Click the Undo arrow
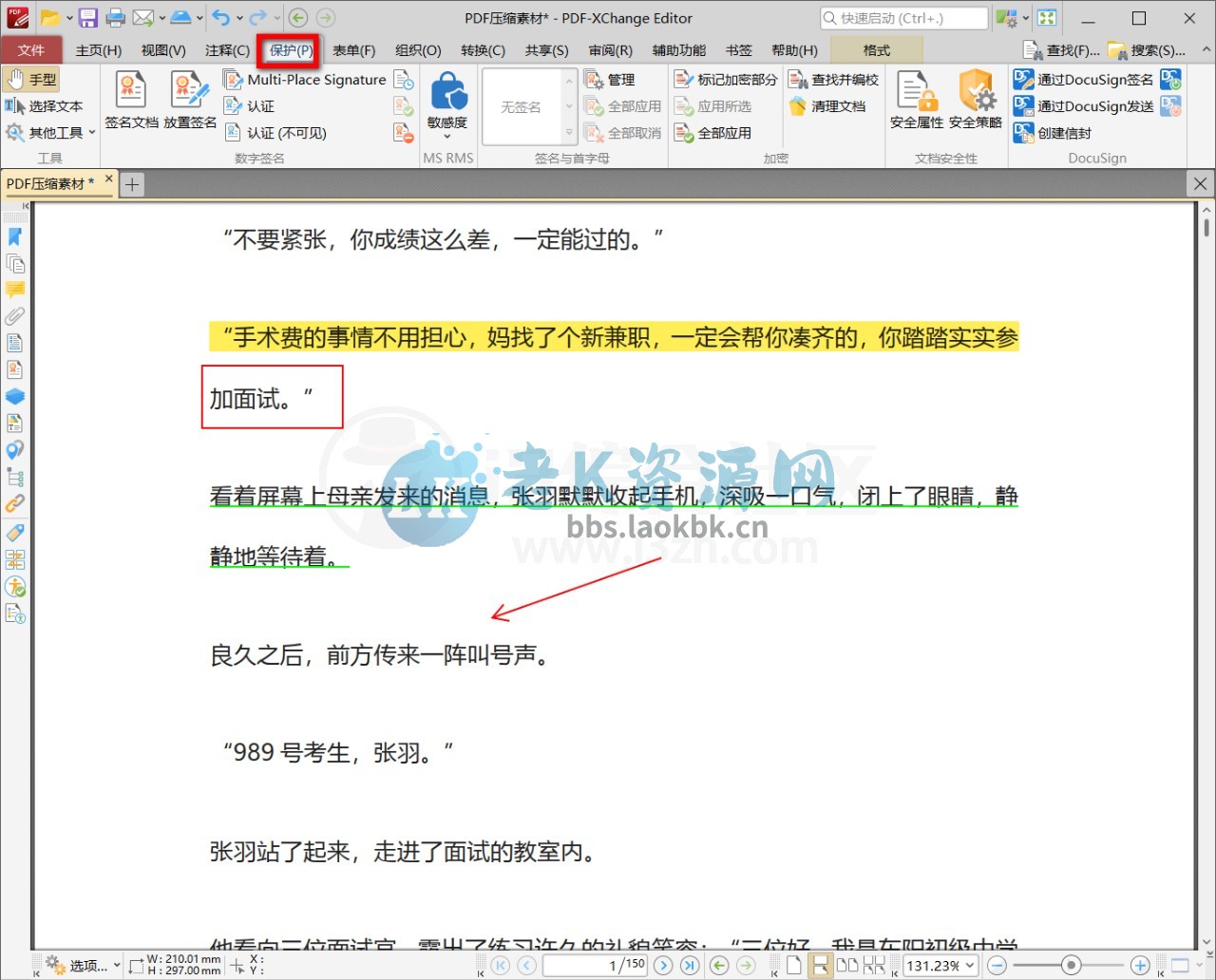 [220, 17]
